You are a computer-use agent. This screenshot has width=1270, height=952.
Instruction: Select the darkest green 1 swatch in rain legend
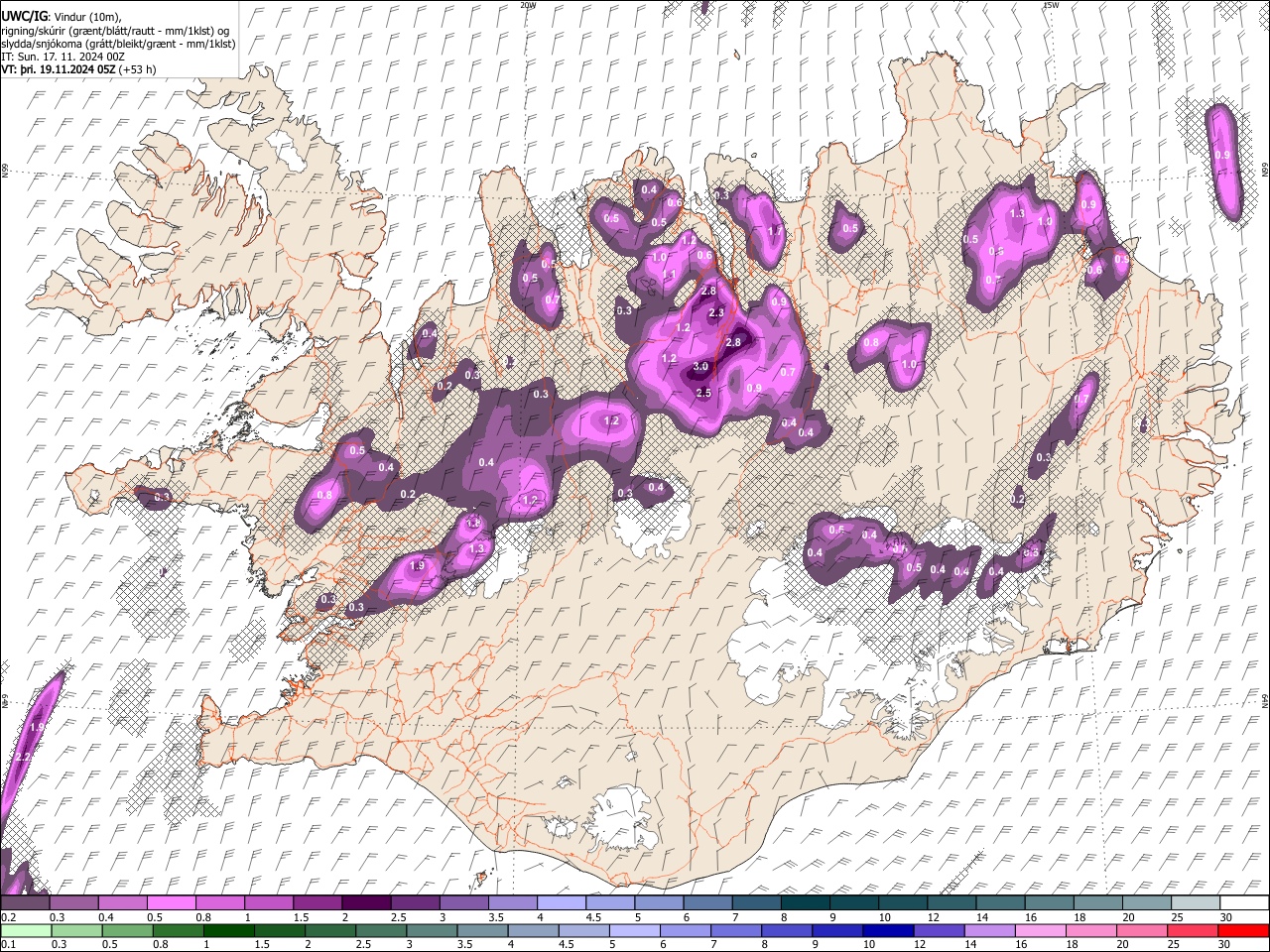tap(229, 931)
